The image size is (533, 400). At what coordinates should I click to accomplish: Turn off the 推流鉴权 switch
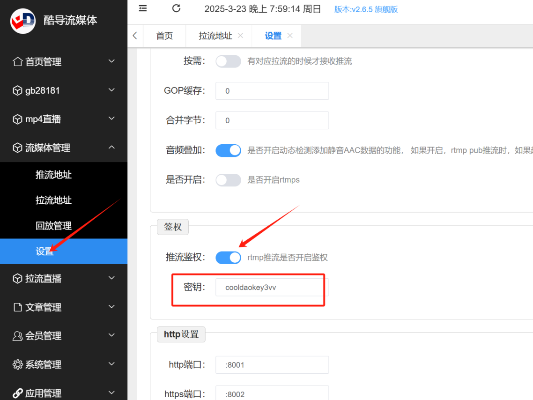(228, 258)
